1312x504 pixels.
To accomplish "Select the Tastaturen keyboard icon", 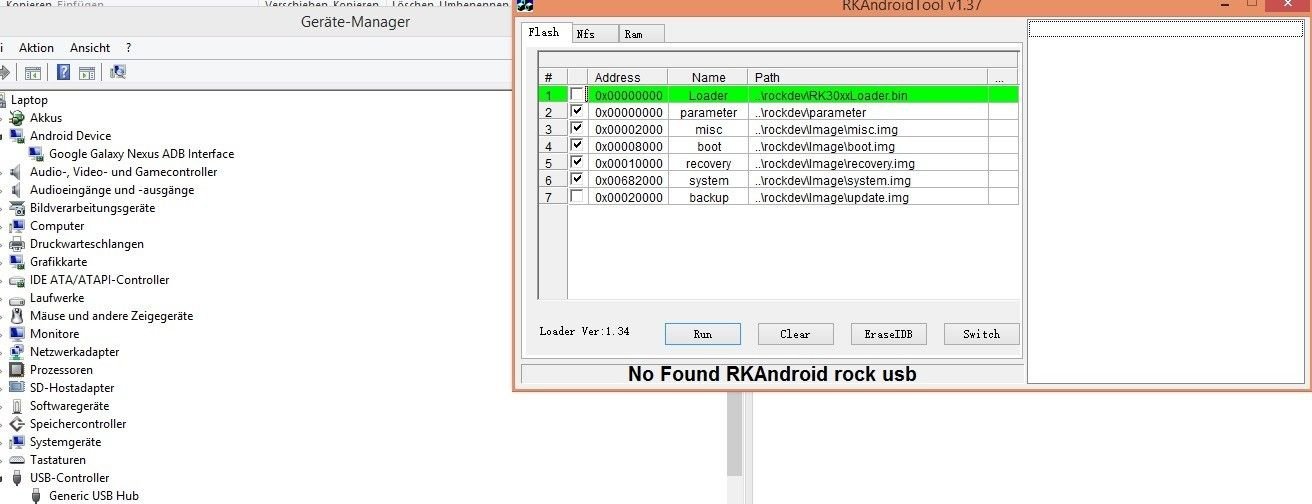I will (18, 460).
